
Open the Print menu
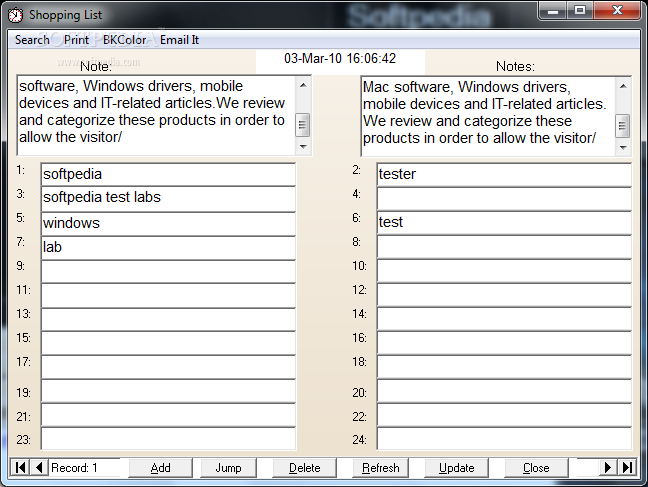coord(76,40)
